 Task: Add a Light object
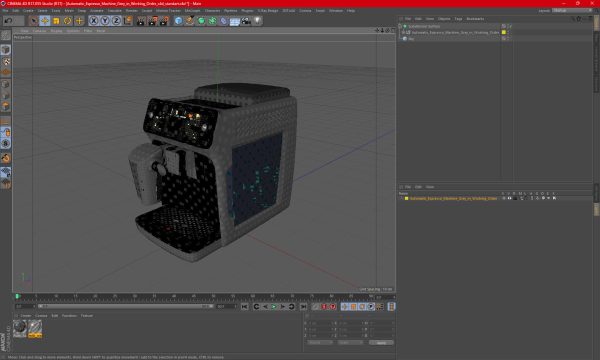[258, 21]
